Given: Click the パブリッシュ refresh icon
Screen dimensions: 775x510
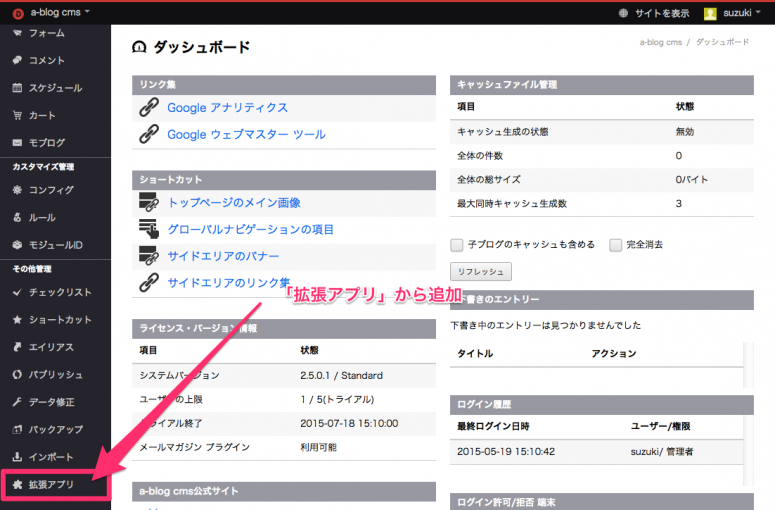Looking at the screenshot, I should coord(17,375).
